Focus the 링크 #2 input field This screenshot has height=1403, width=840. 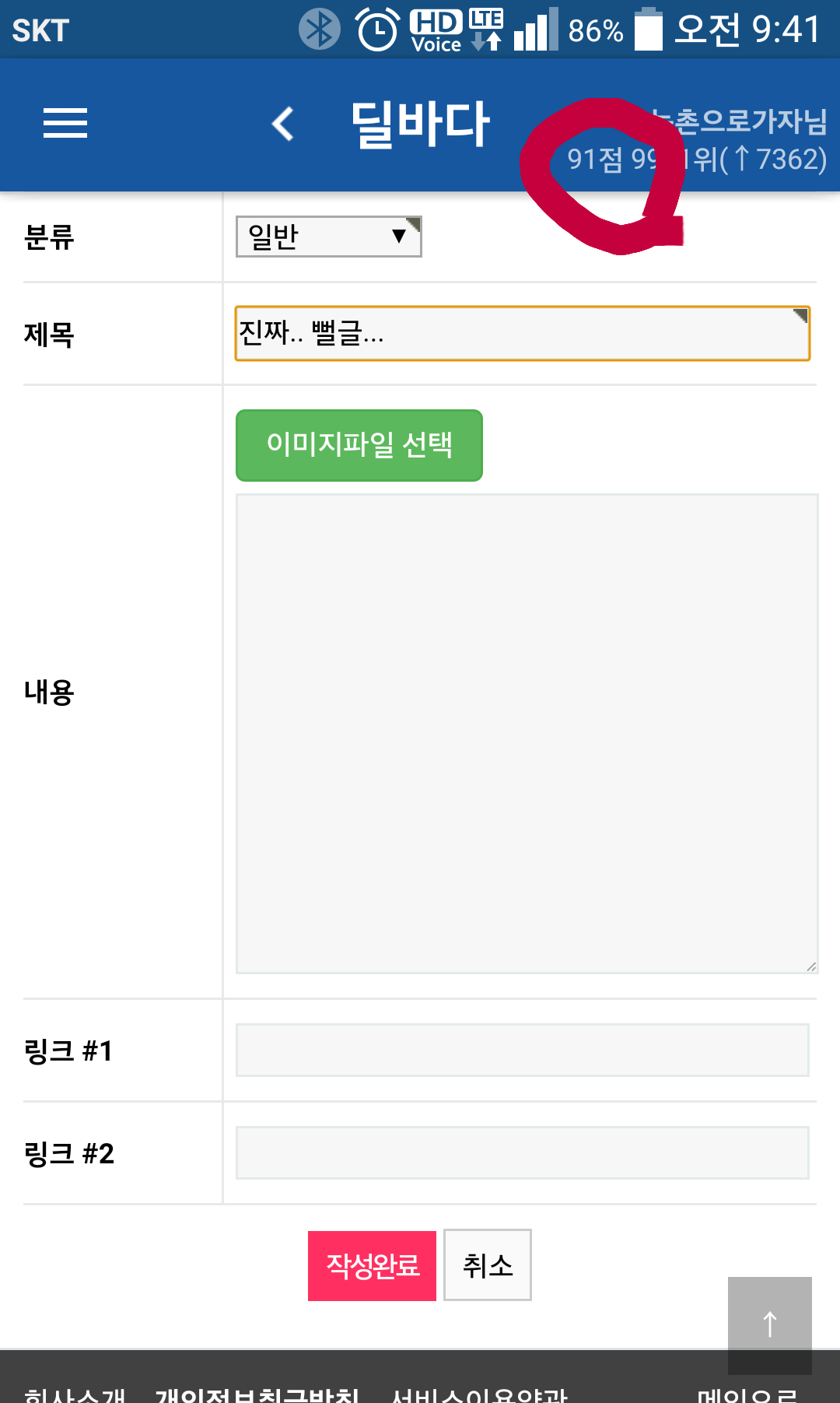click(x=522, y=1152)
